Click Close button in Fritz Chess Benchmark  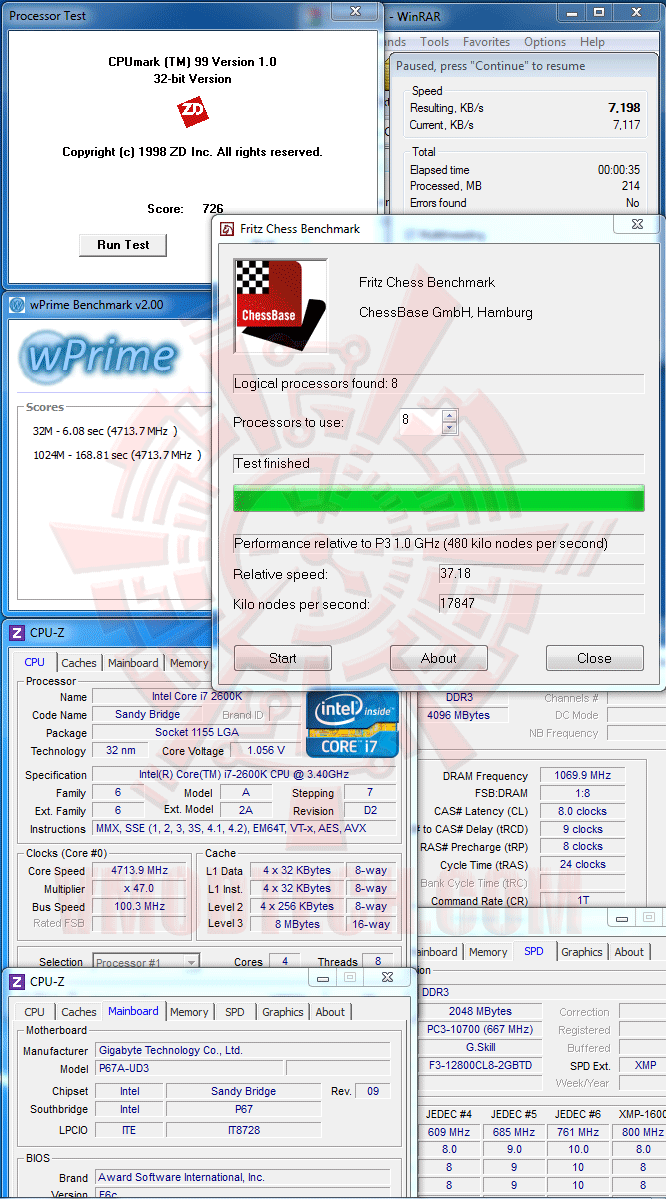coord(595,658)
